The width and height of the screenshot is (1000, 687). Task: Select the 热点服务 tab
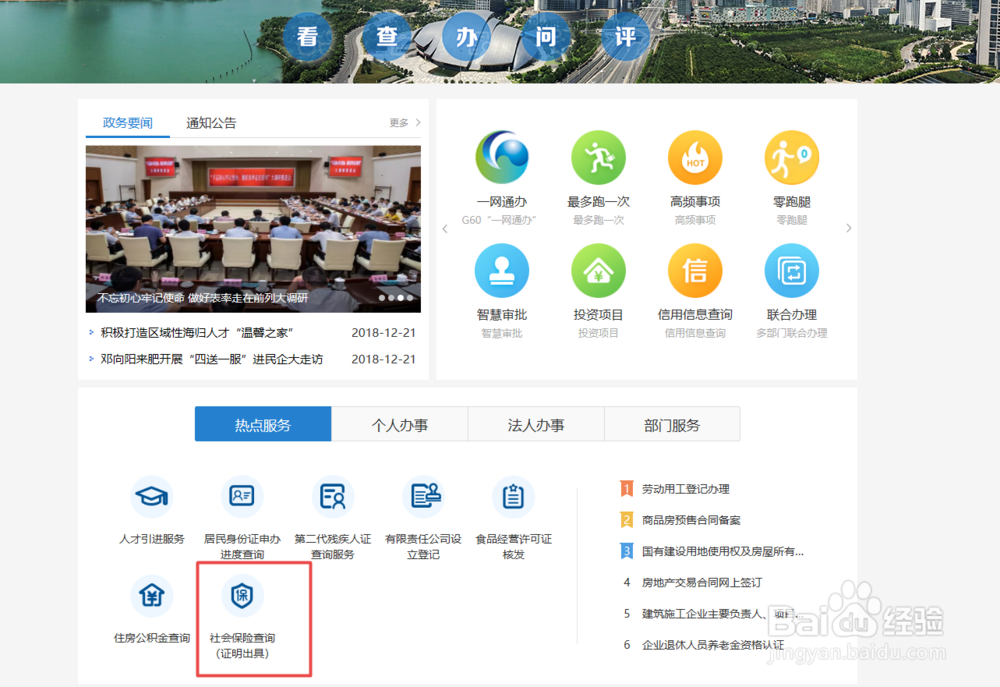[x=263, y=424]
